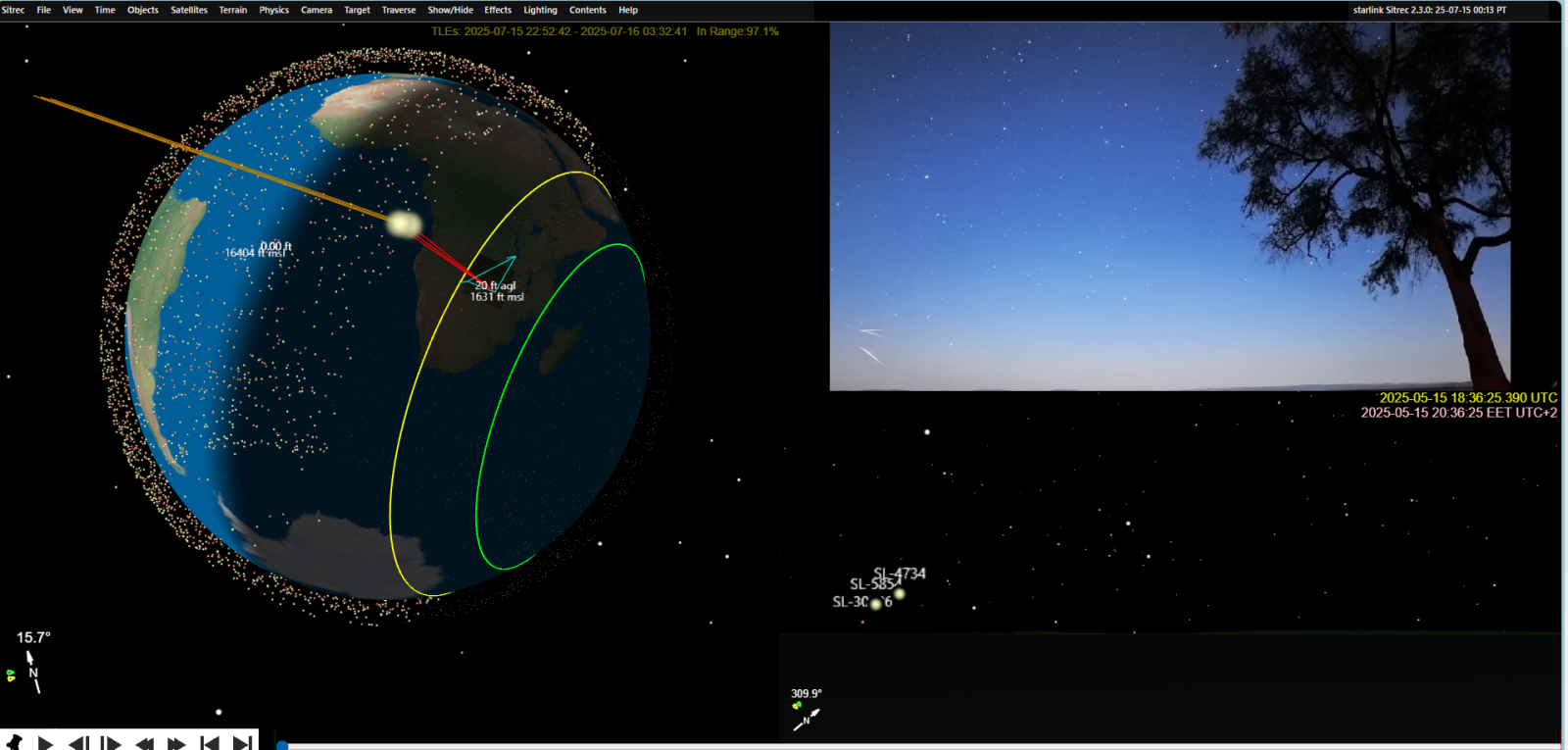Open the Show/Hide menu
This screenshot has width=1568, height=750.
click(x=450, y=10)
